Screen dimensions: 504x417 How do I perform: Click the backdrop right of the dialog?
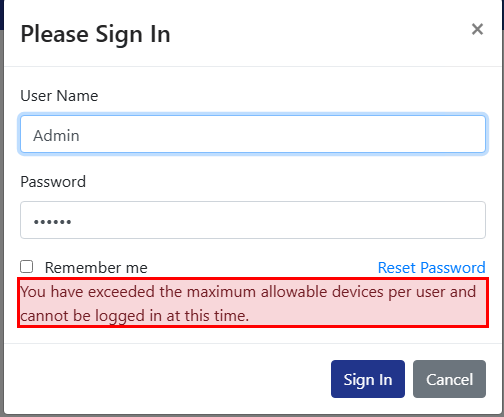(x=503, y=220)
